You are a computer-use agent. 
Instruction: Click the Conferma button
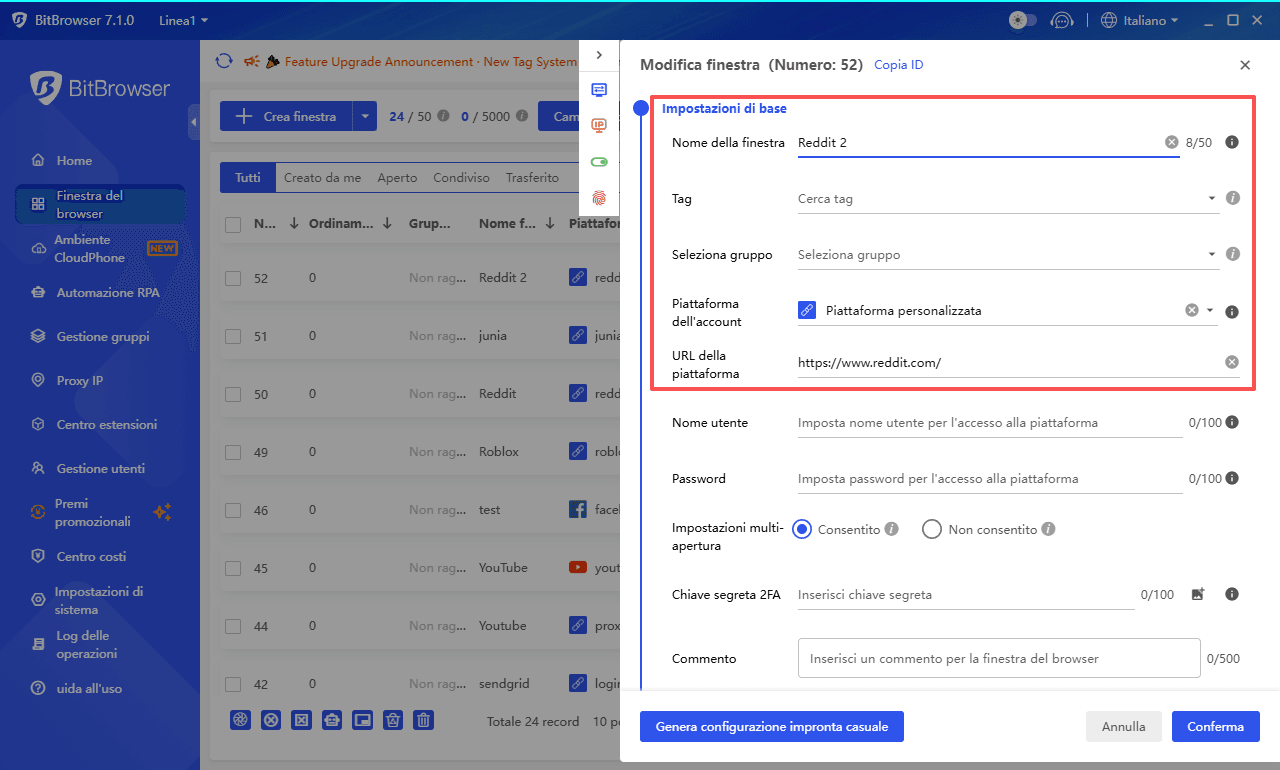[1215, 727]
